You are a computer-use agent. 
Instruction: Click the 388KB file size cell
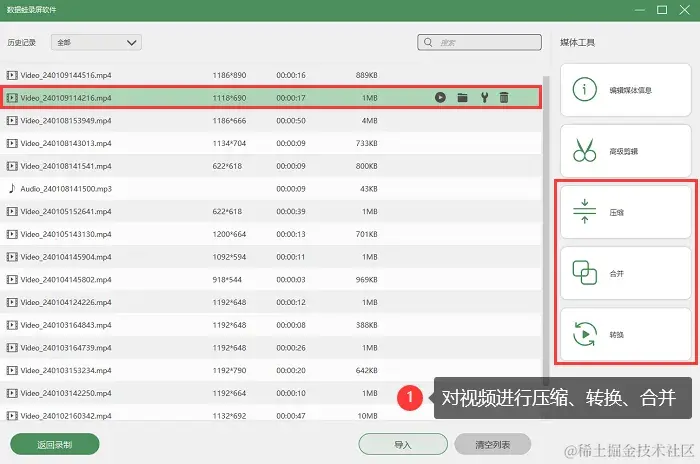367,325
